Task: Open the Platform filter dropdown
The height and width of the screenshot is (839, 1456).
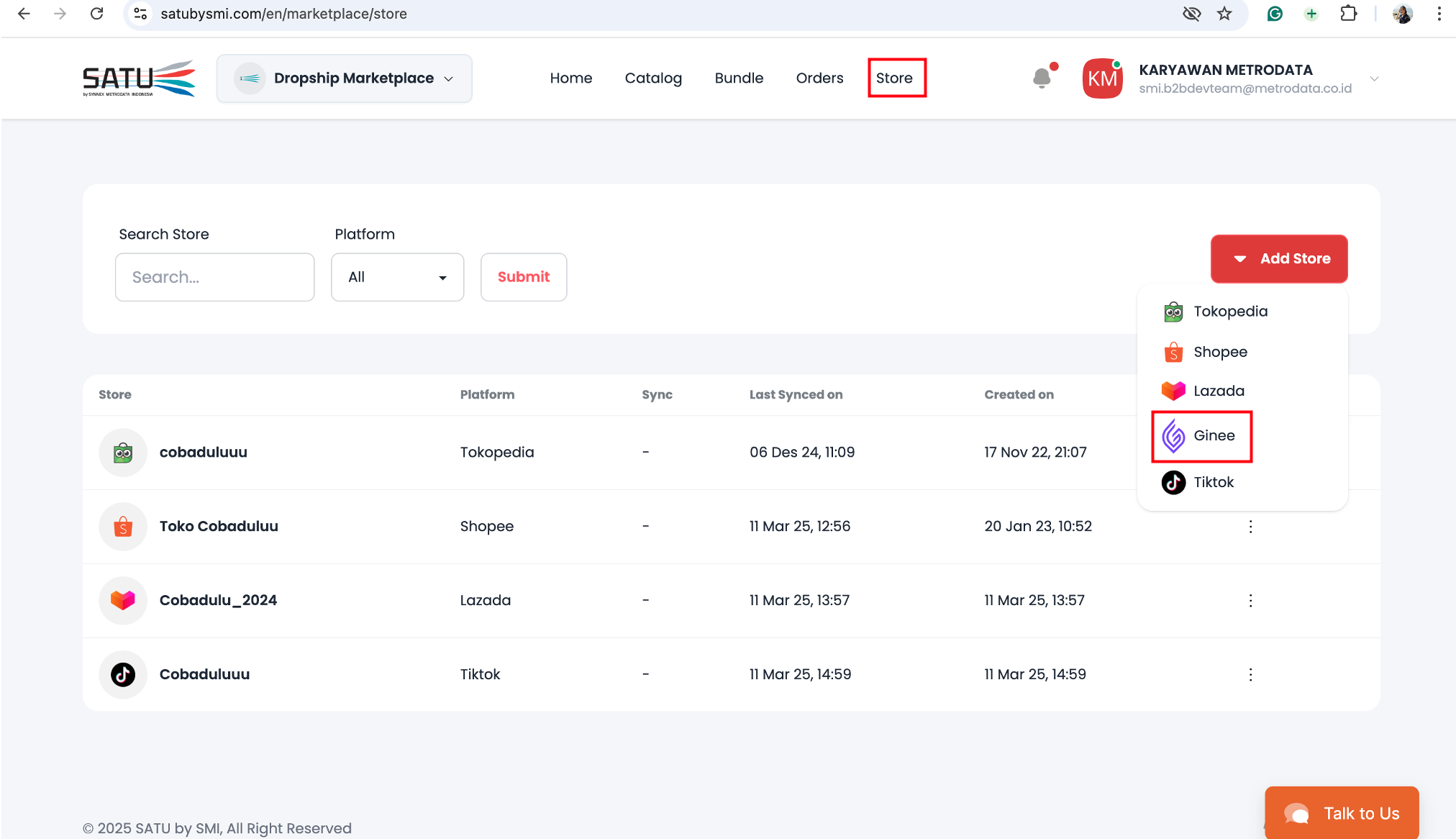Action: 397,277
